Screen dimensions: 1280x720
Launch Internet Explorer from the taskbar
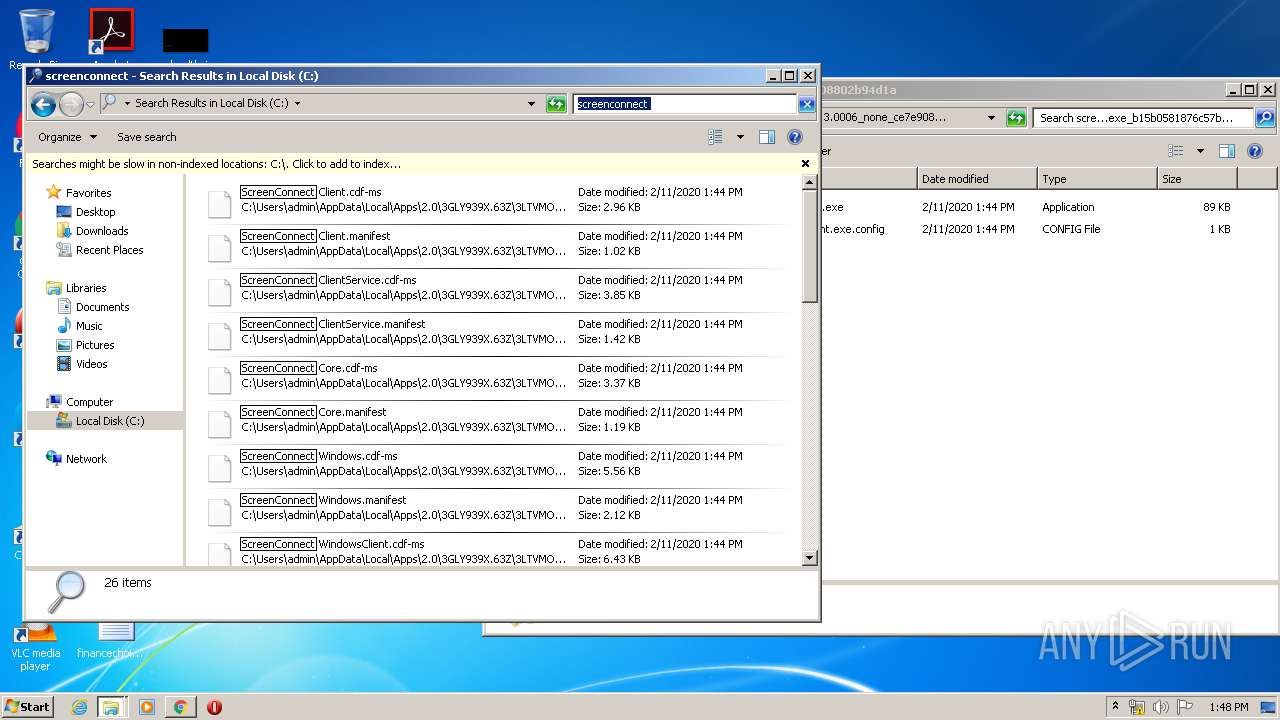coord(79,707)
